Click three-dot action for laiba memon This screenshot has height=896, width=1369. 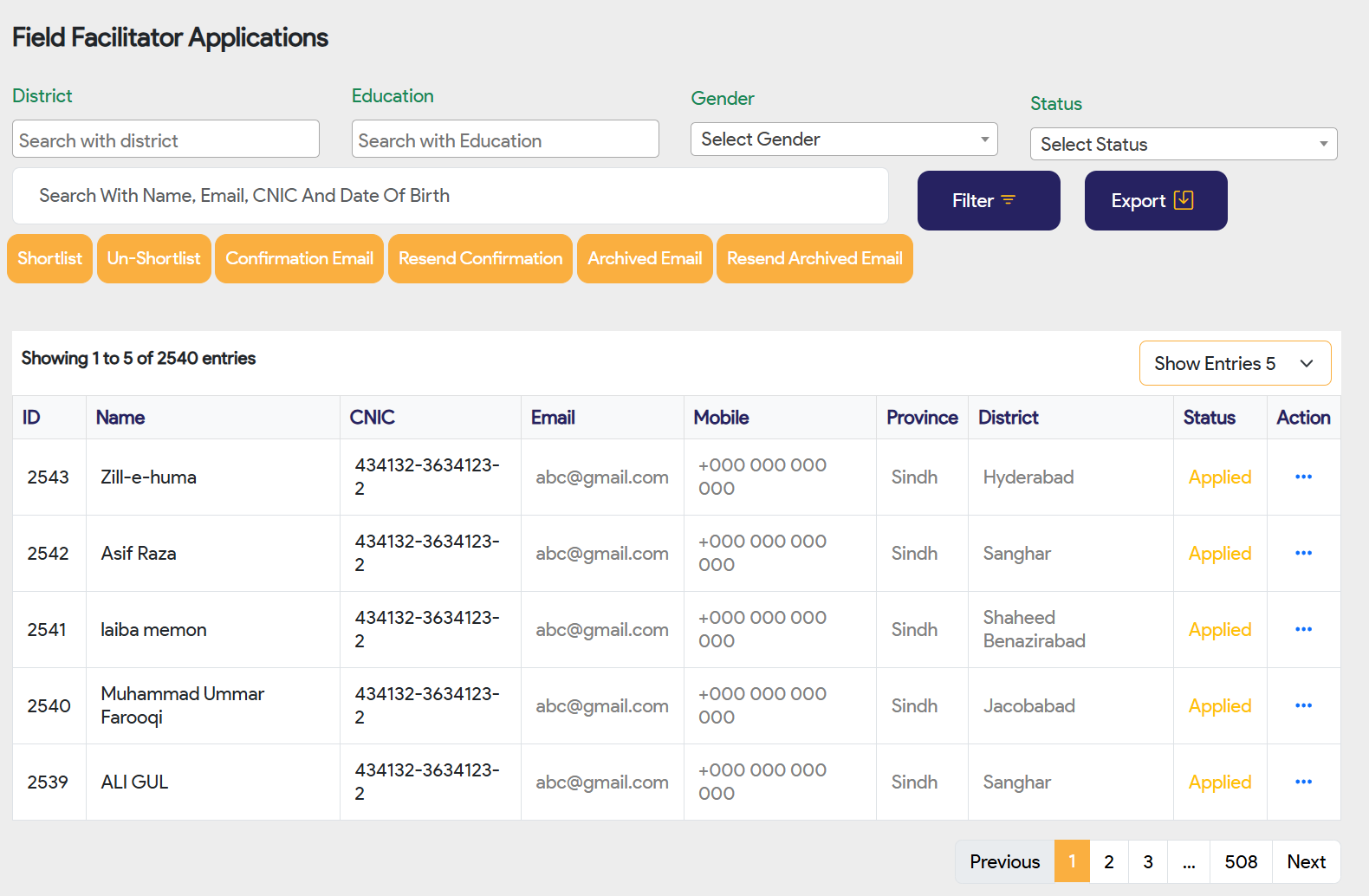click(x=1303, y=630)
